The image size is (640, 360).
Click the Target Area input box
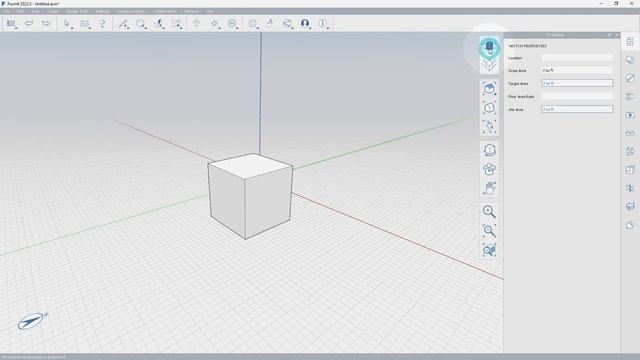point(577,83)
